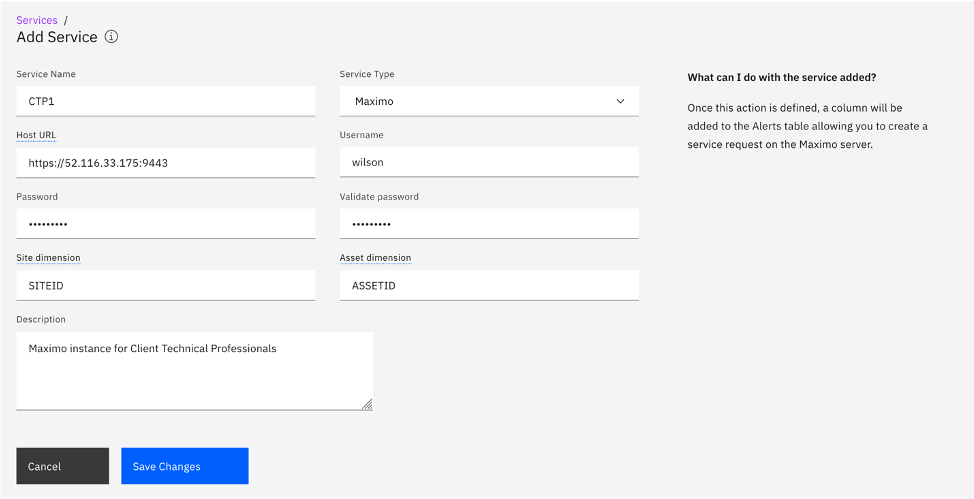Click the Add Service page heading

[x=57, y=37]
